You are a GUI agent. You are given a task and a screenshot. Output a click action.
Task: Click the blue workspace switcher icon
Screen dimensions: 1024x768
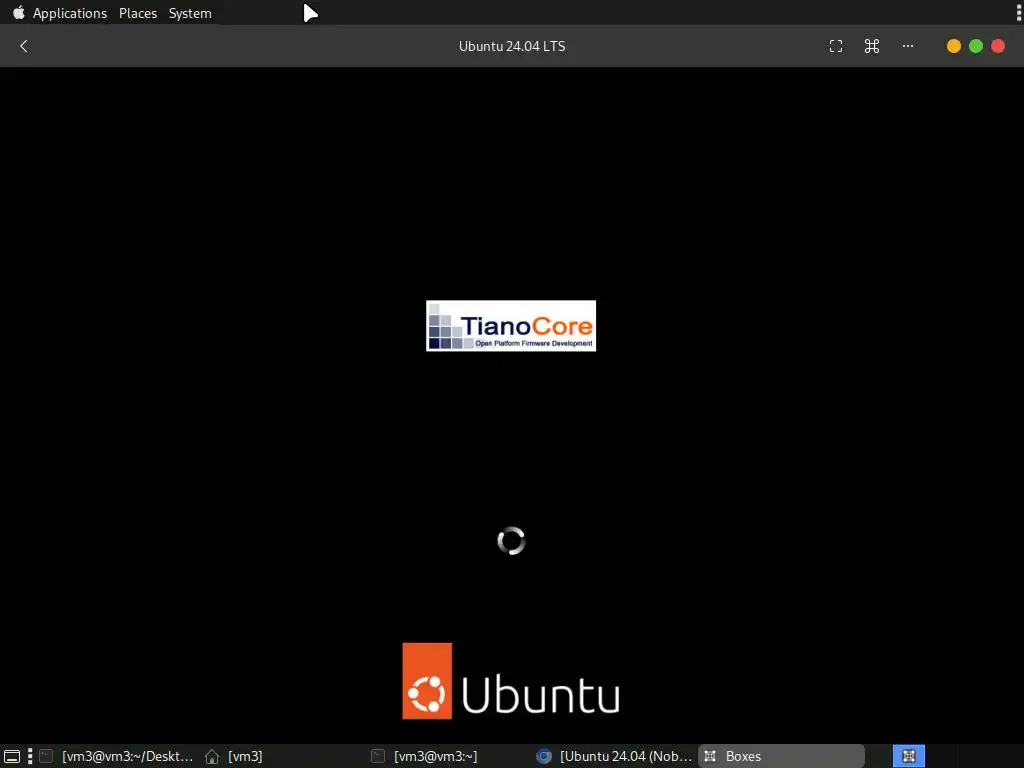(x=908, y=756)
